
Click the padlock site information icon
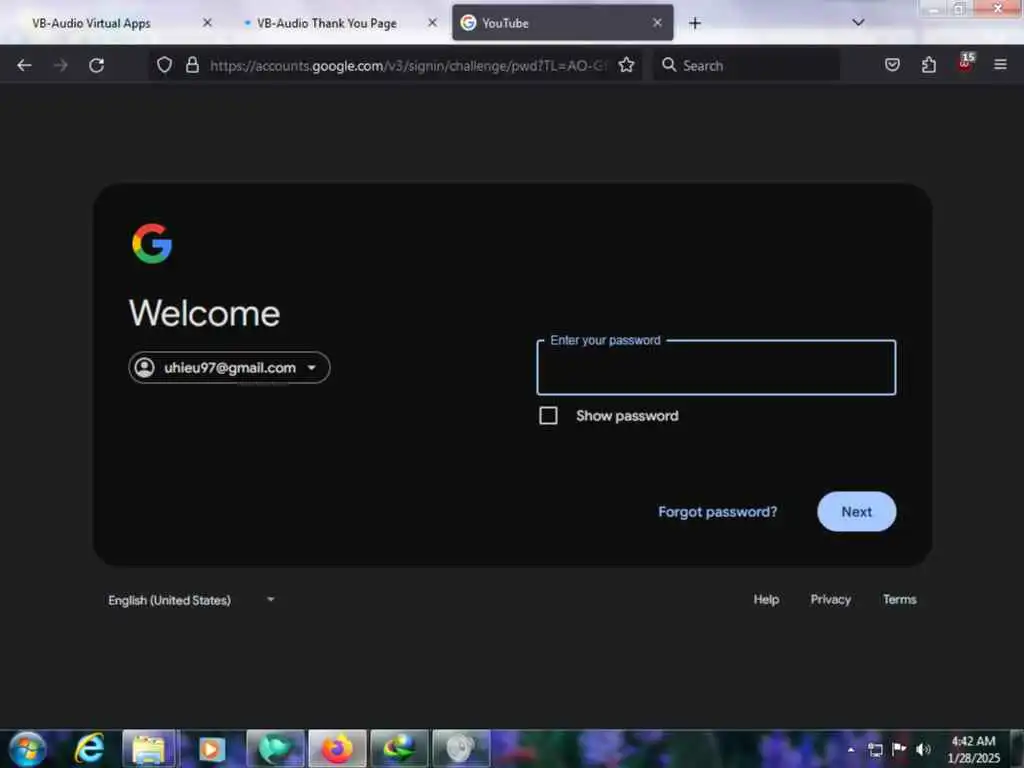[x=192, y=65]
